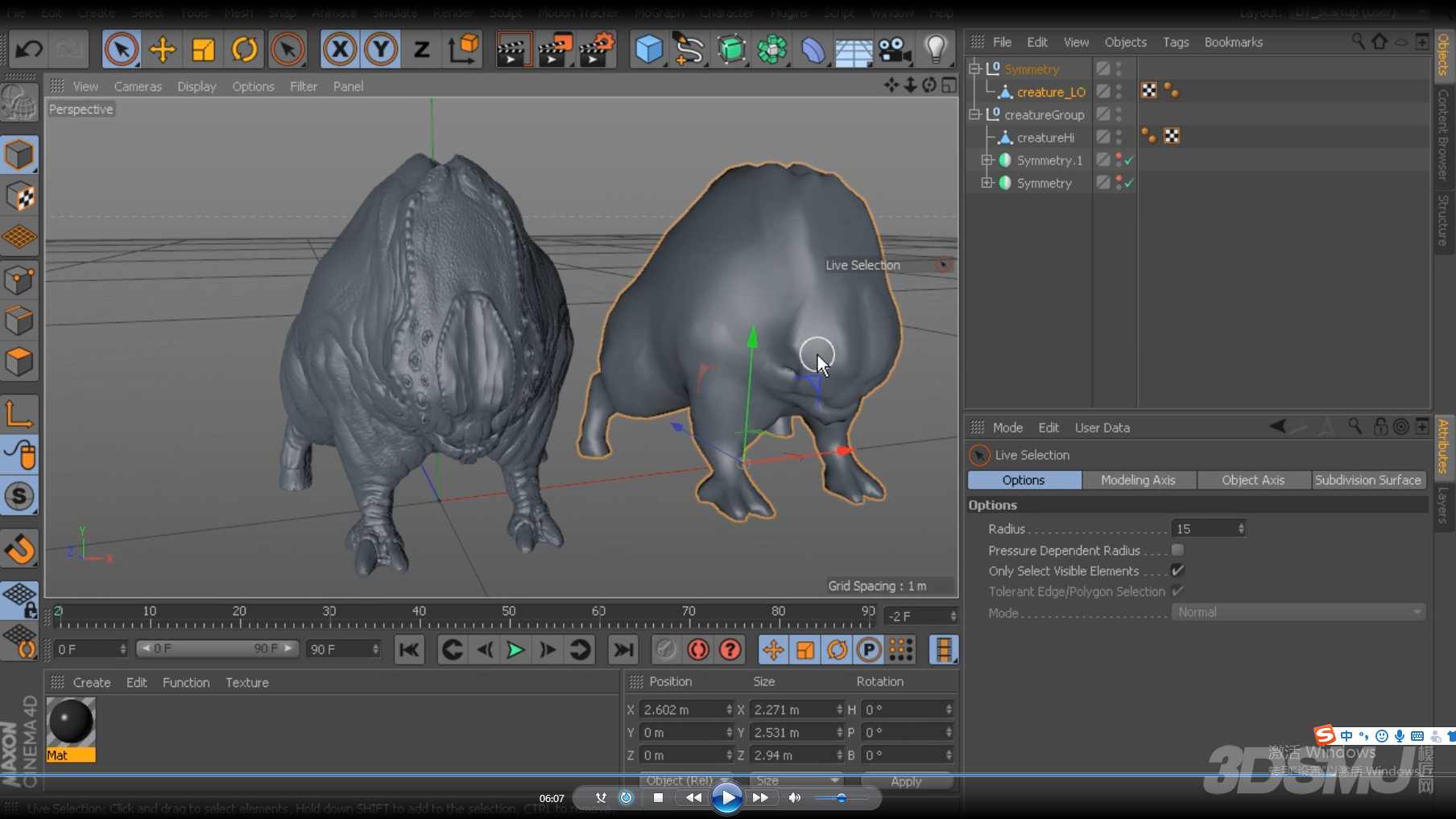Switch to Object Axis tab
The image size is (1456, 819).
1253,480
